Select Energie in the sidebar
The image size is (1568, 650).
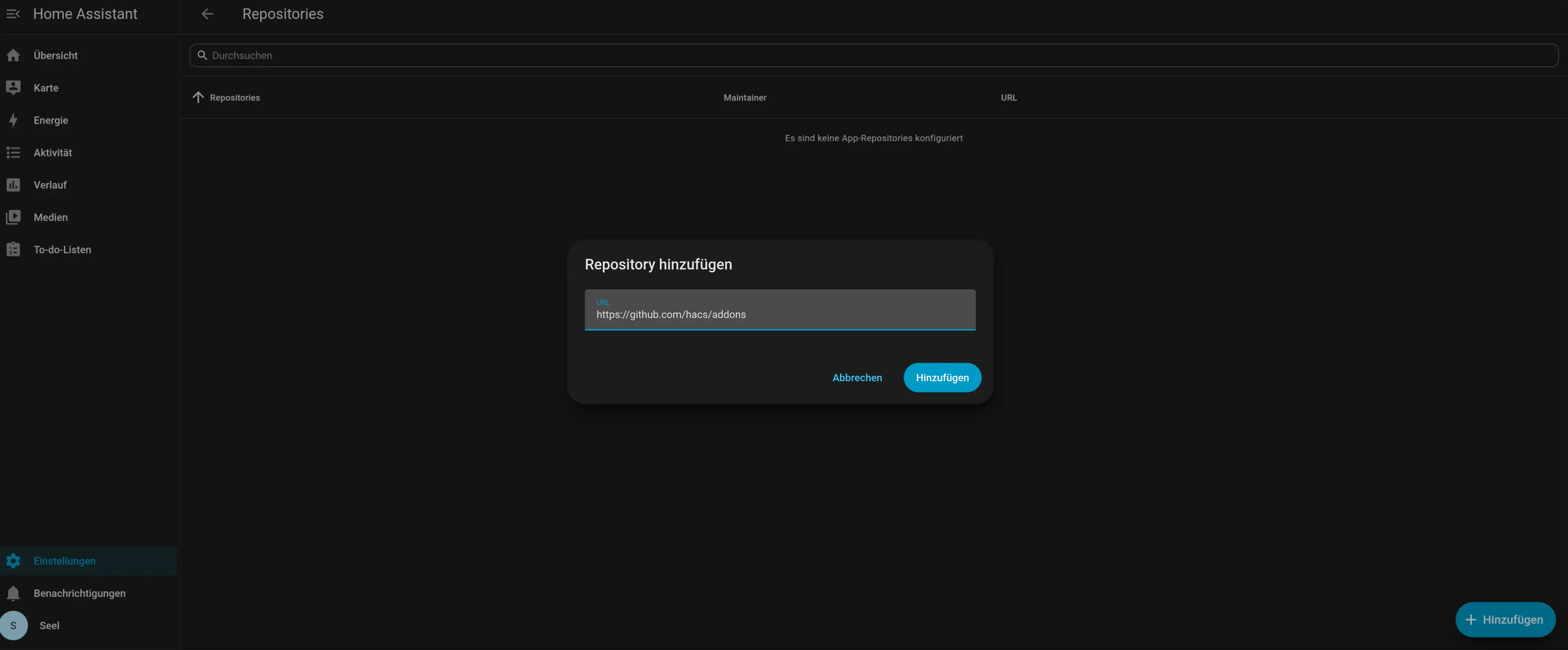pyautogui.click(x=89, y=120)
